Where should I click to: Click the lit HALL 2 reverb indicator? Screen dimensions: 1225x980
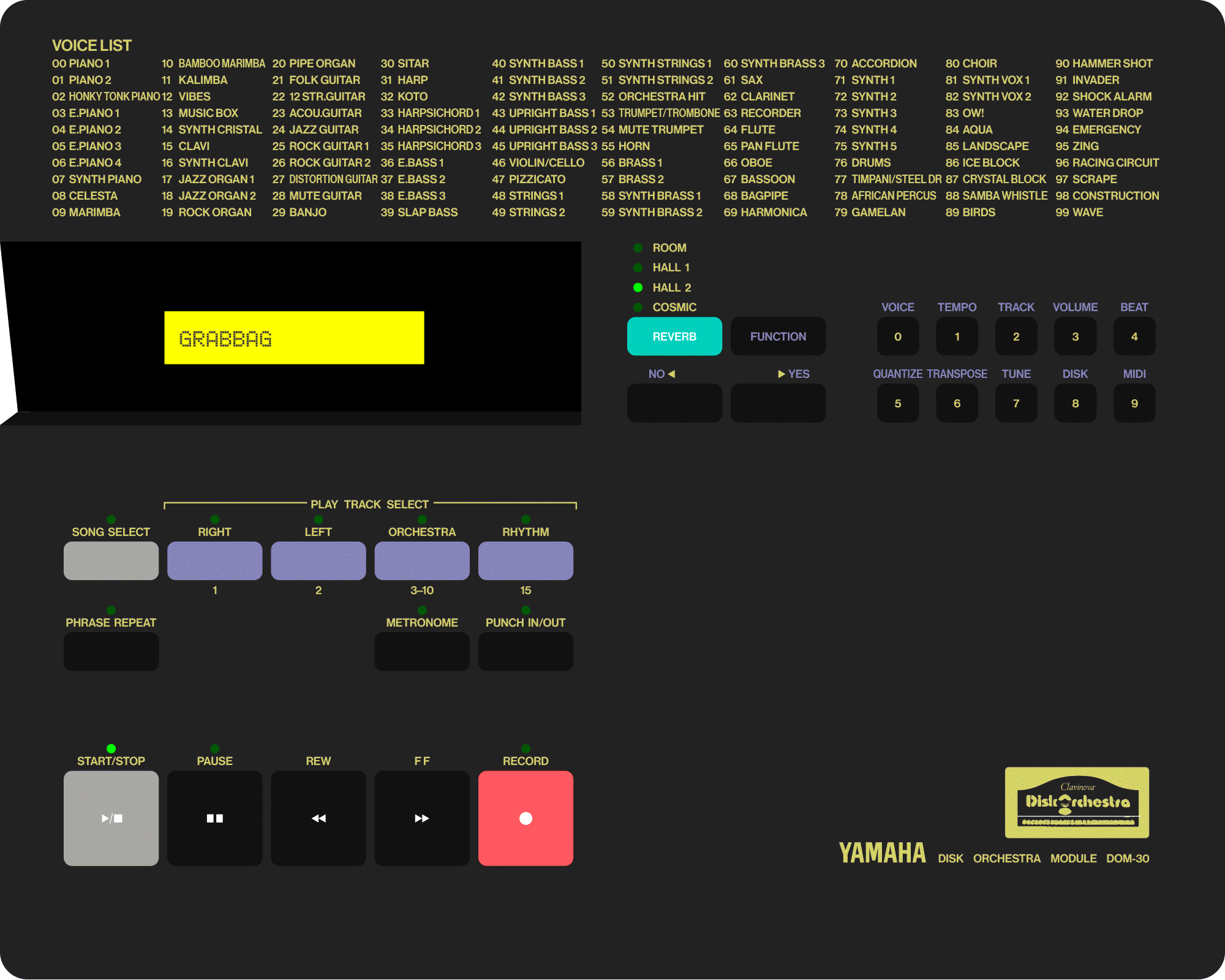pyautogui.click(x=638, y=287)
